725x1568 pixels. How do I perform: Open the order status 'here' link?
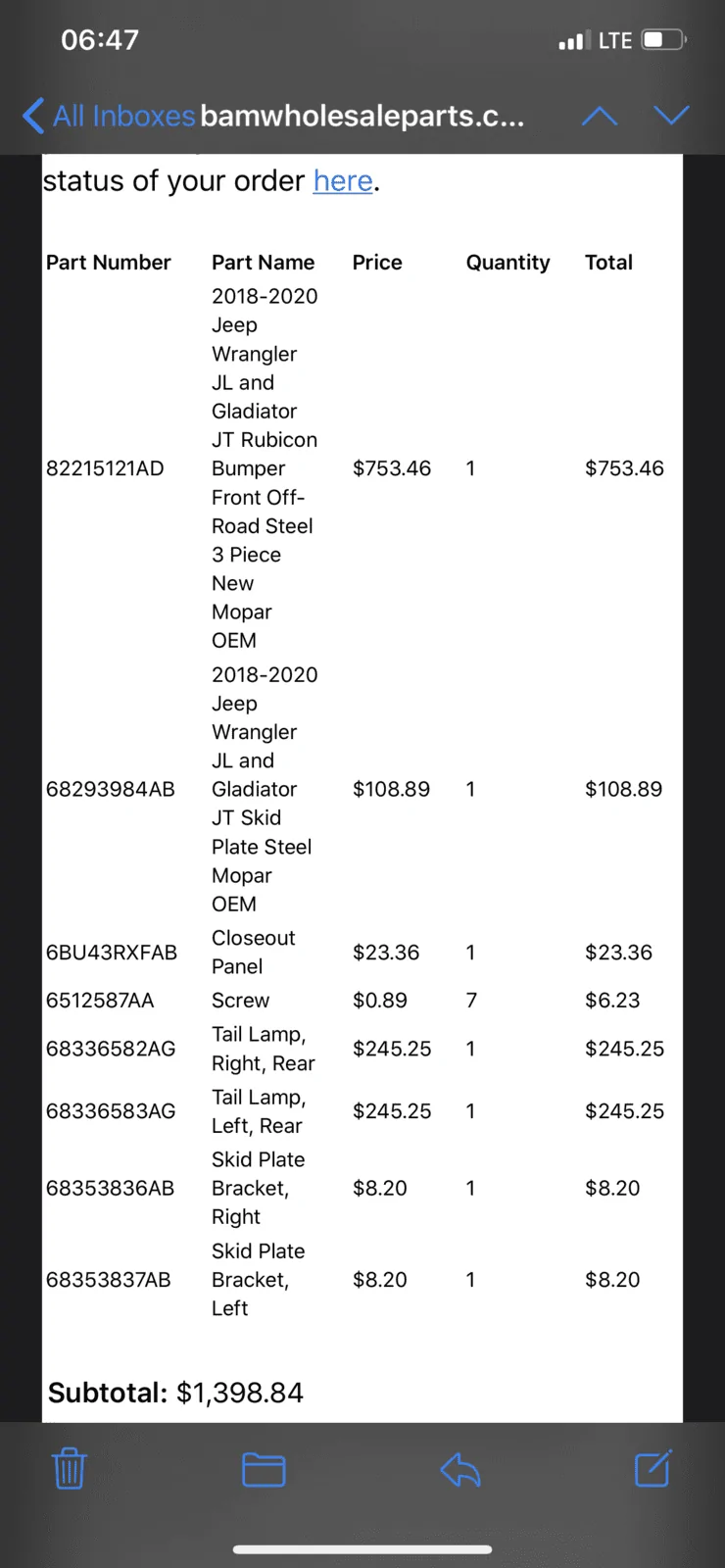tap(343, 181)
